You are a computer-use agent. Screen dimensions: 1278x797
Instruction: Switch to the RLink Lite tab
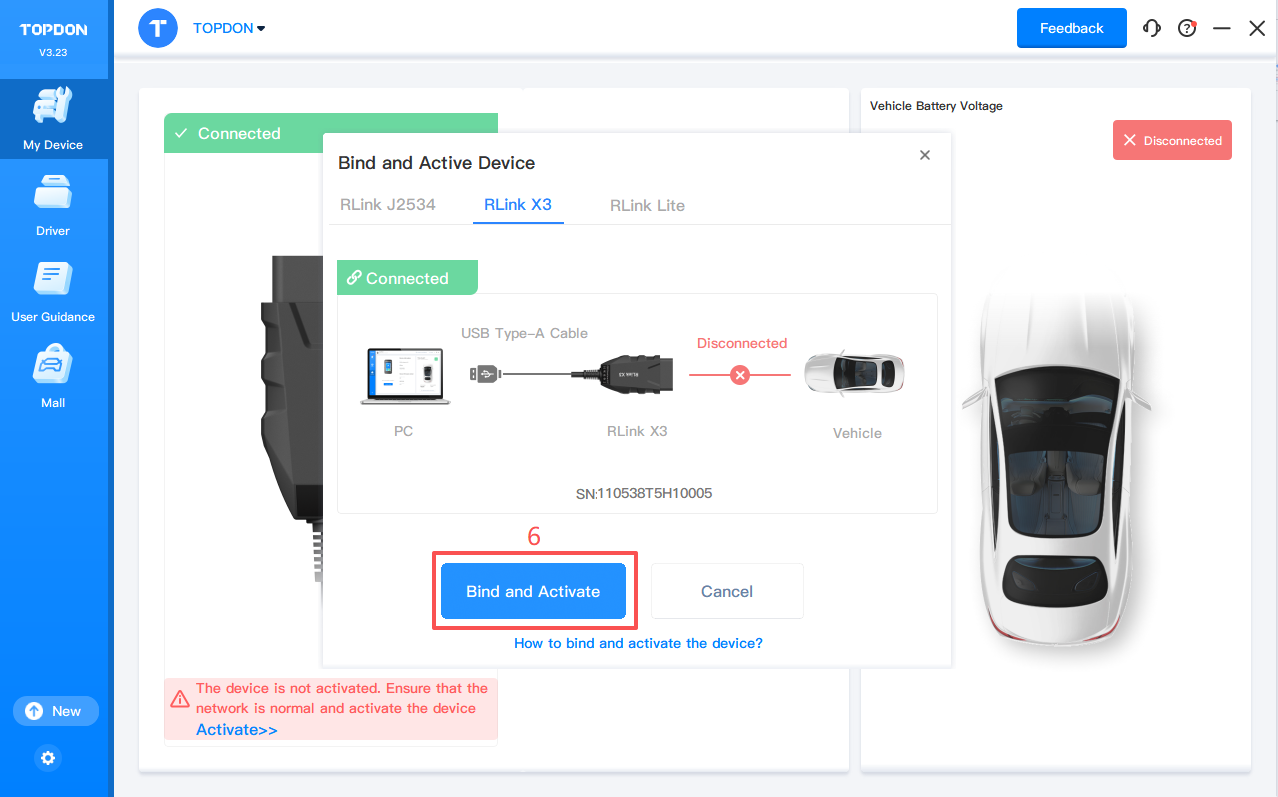pos(647,205)
